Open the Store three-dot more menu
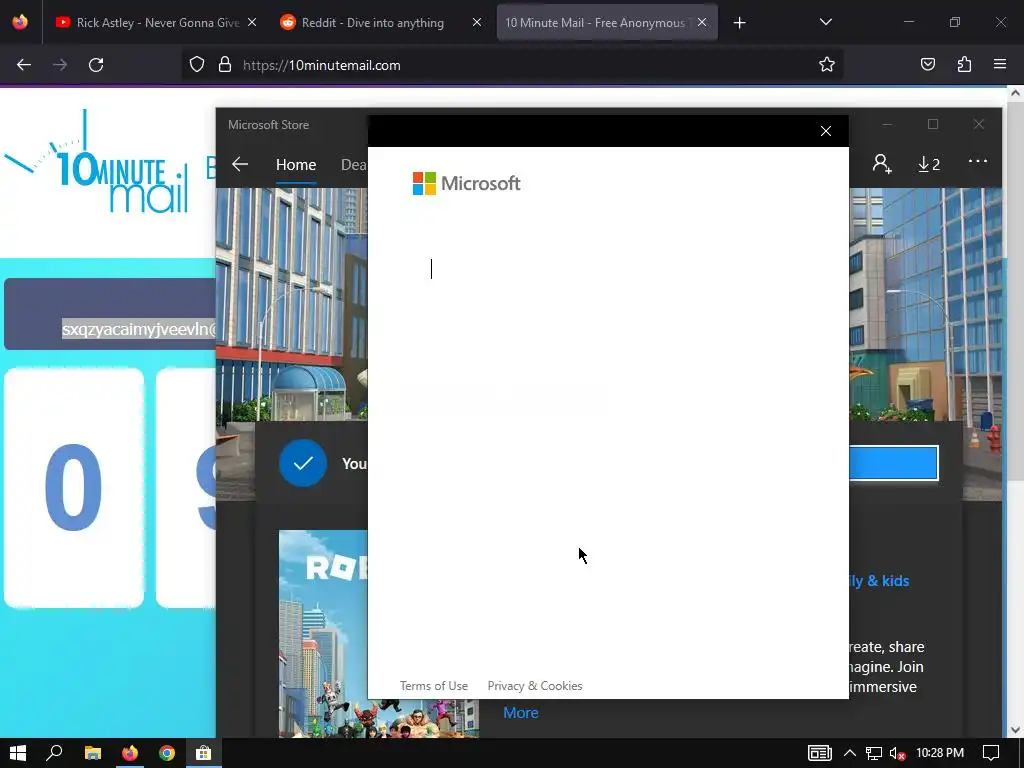The height and width of the screenshot is (768, 1024). [x=977, y=161]
